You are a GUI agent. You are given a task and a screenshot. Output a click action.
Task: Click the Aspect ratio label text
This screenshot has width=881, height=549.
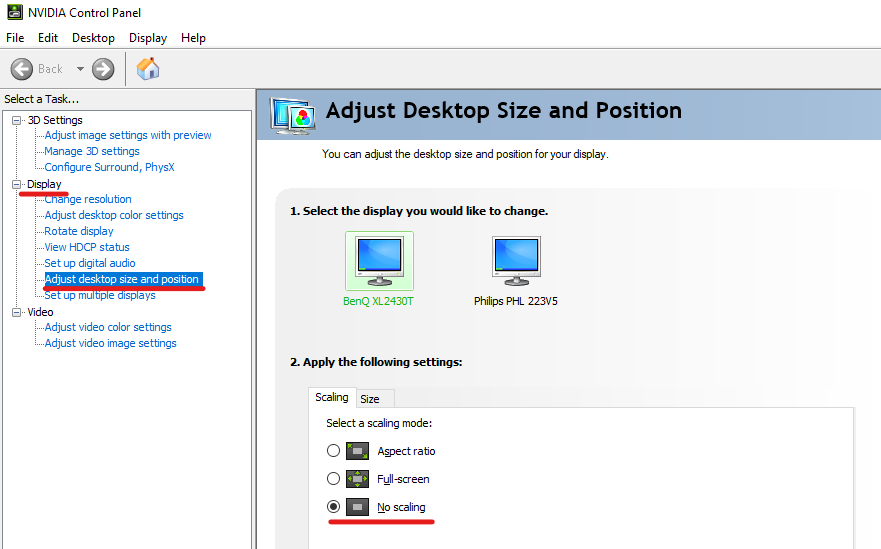[406, 451]
